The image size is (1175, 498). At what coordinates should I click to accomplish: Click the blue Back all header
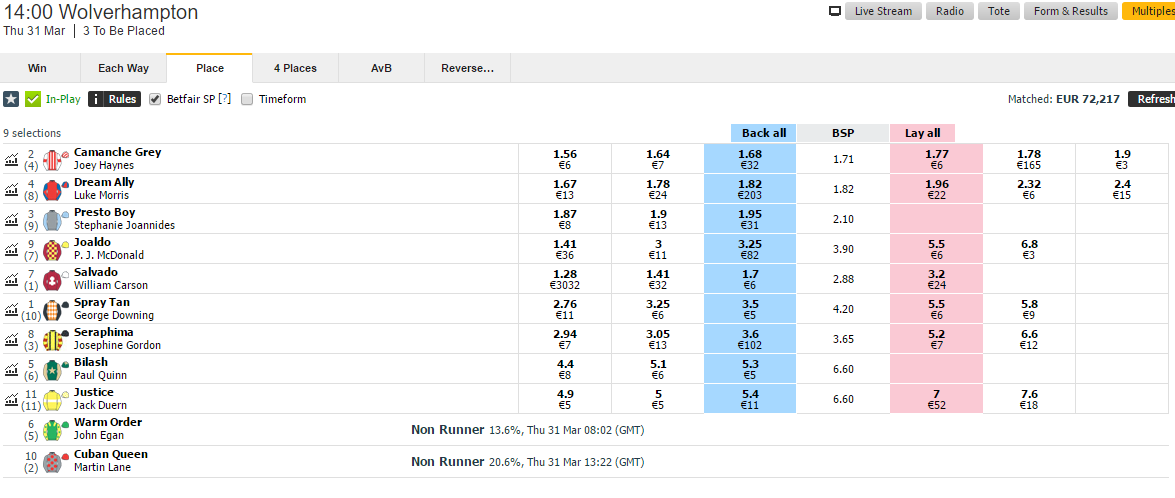pos(764,133)
